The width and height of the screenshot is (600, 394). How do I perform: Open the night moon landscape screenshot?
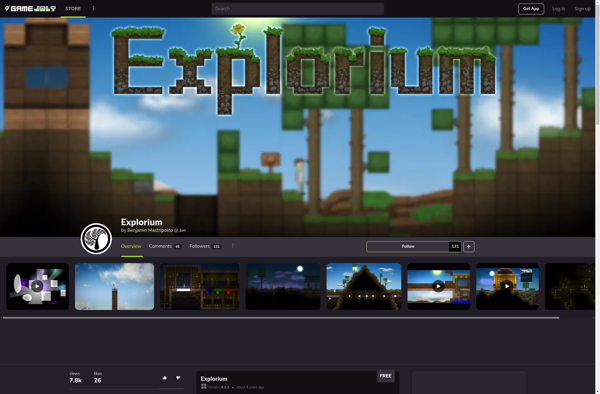point(283,286)
